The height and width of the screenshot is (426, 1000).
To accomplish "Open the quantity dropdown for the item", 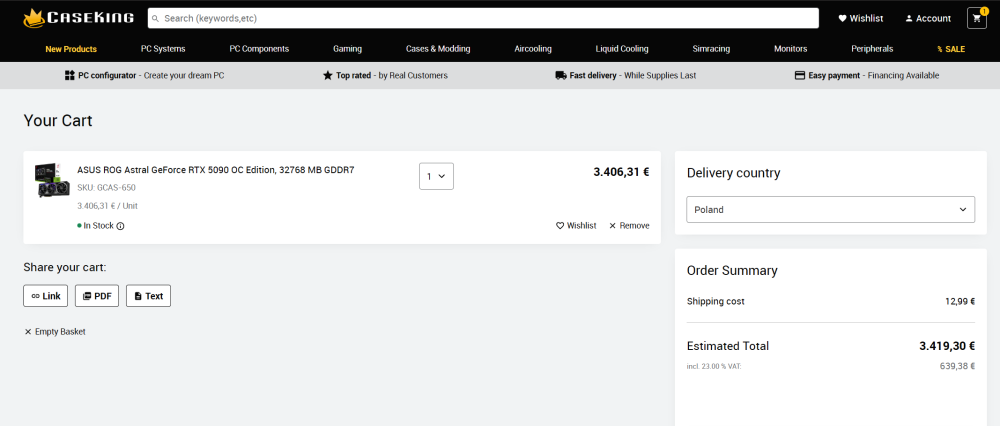I will pos(436,176).
